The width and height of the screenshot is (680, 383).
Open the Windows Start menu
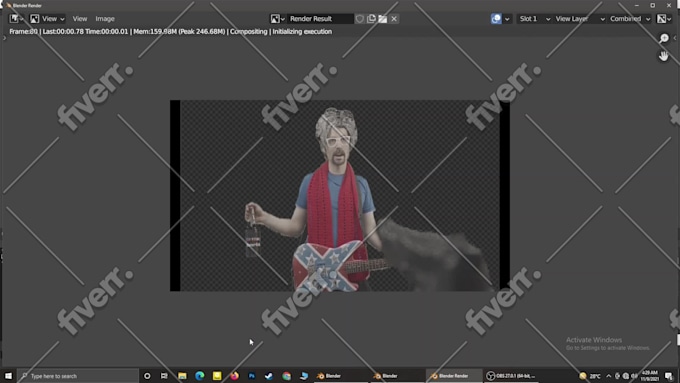[x=8, y=376]
